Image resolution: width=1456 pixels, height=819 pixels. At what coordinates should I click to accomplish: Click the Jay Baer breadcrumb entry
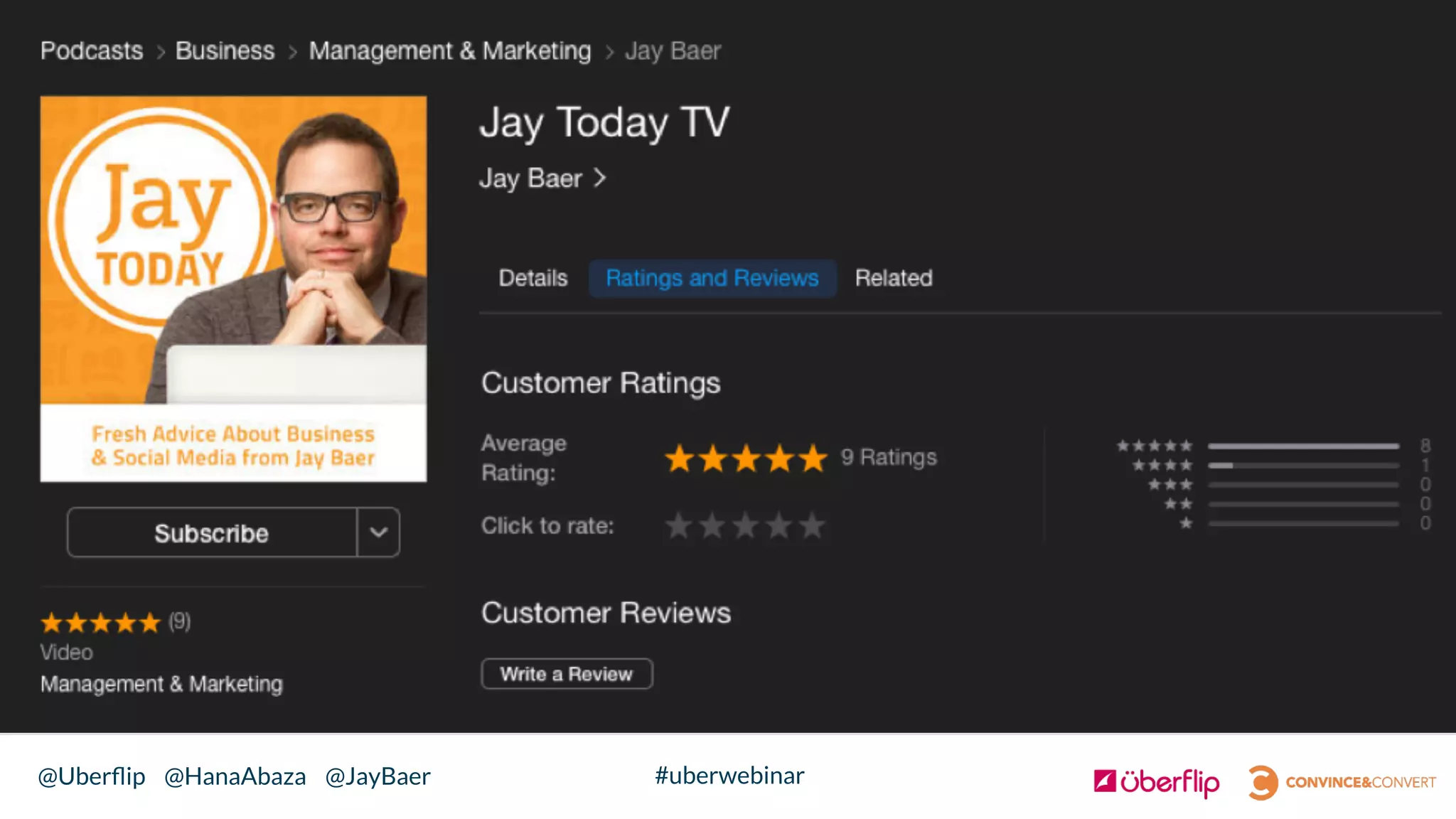click(673, 50)
